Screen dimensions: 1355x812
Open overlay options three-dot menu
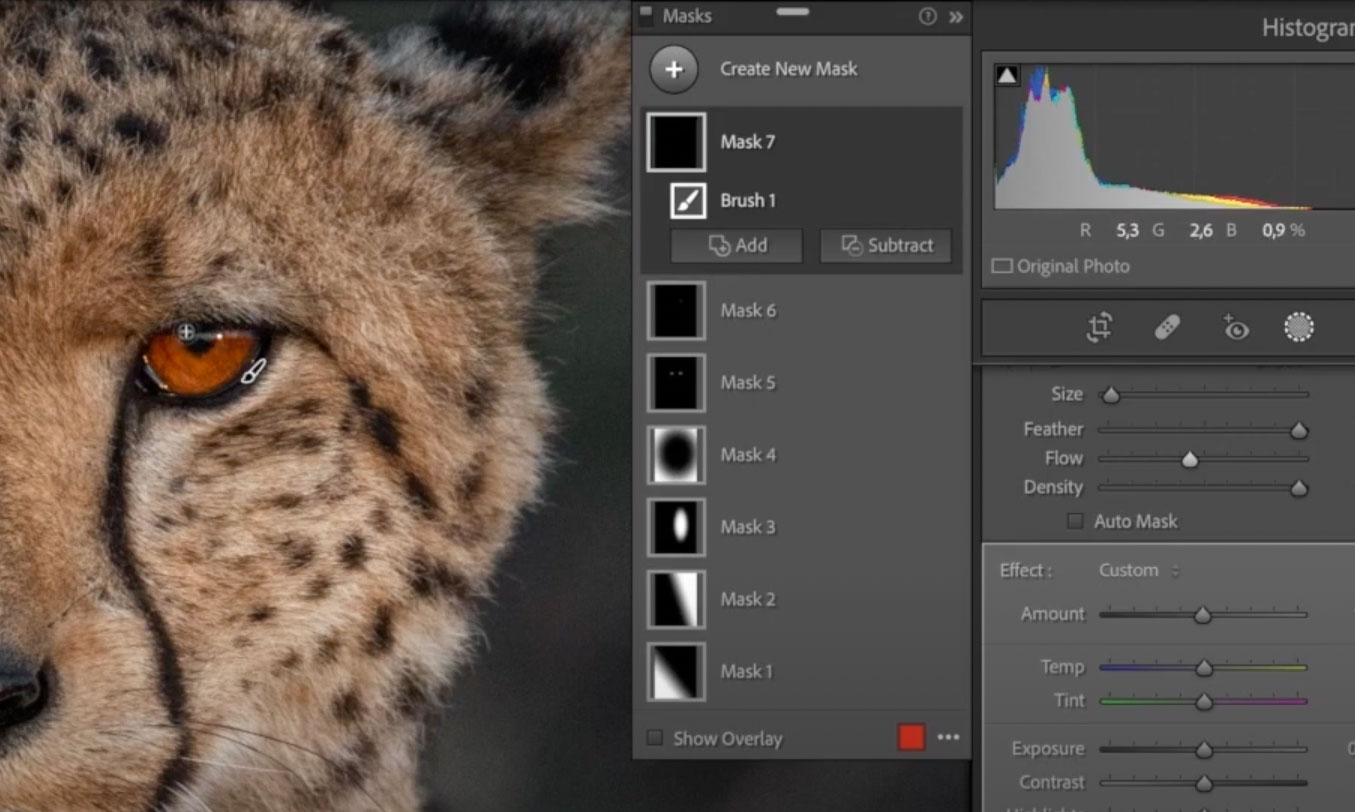pos(948,738)
